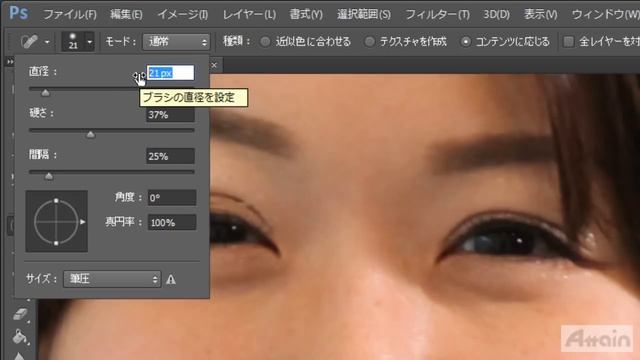Open the brush picker showing size 21
Image resolution: width=640 pixels, height=360 pixels.
(x=78, y=41)
